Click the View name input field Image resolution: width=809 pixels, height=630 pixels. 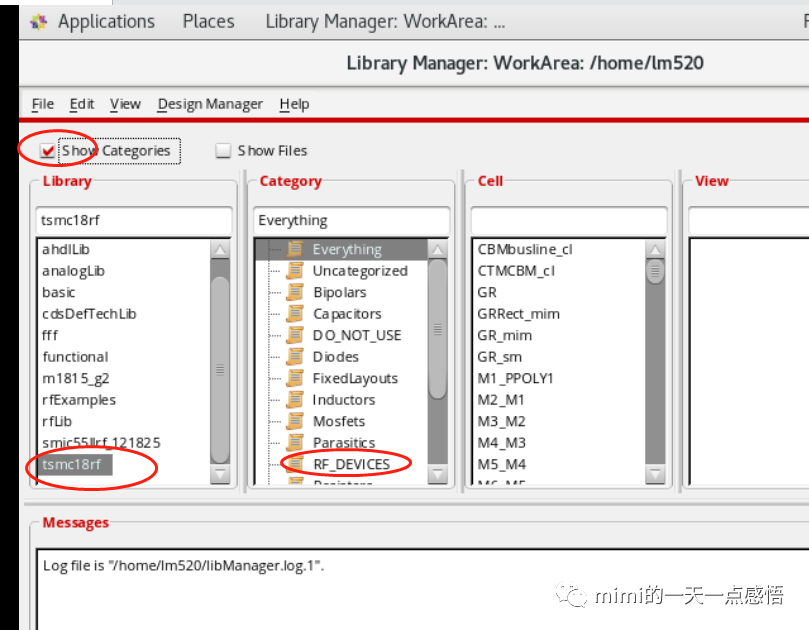click(x=749, y=220)
